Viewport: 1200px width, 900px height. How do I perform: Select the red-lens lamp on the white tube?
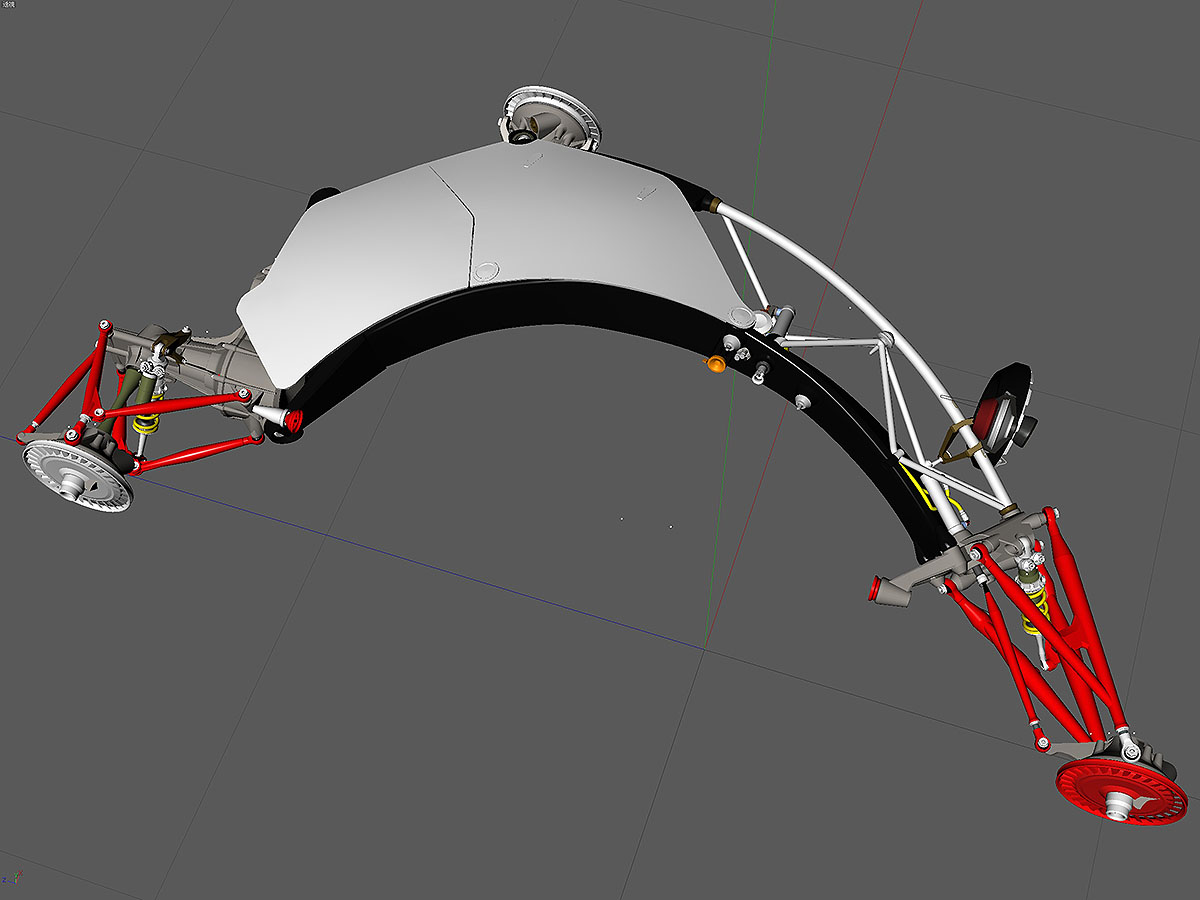pos(1000,406)
